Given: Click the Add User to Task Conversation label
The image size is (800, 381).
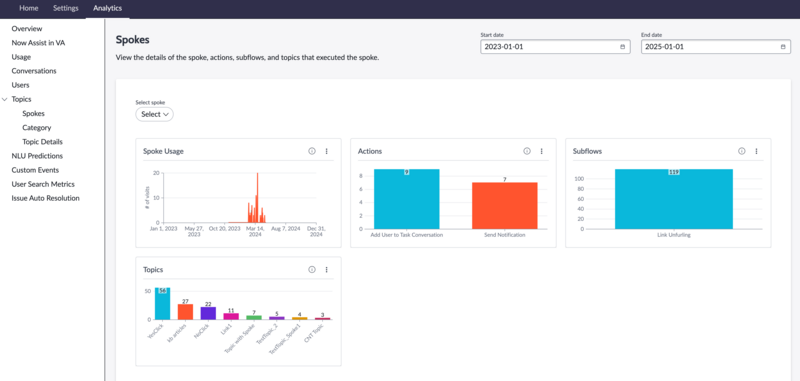Looking at the screenshot, I should coord(406,235).
